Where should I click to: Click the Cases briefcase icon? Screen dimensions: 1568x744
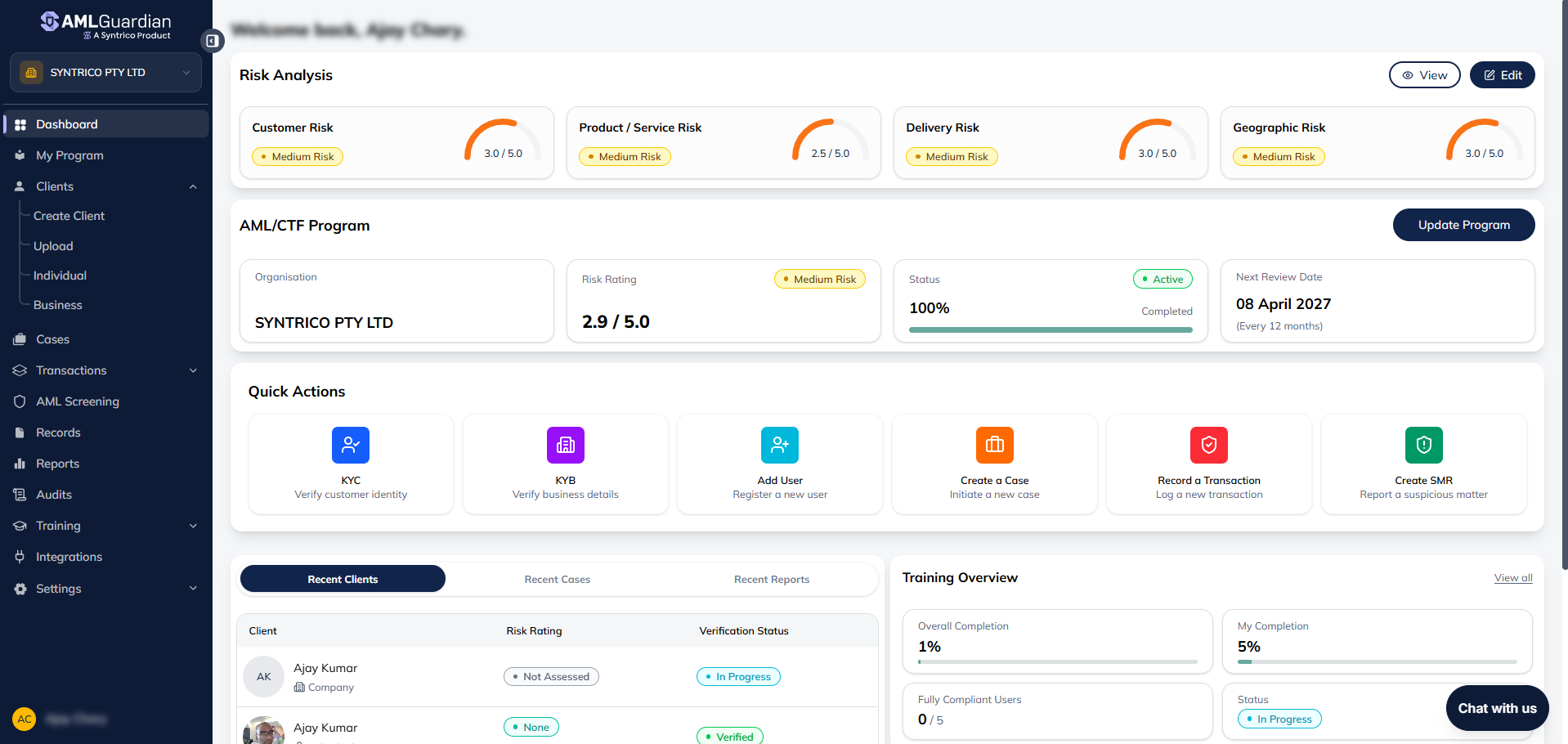click(x=20, y=339)
